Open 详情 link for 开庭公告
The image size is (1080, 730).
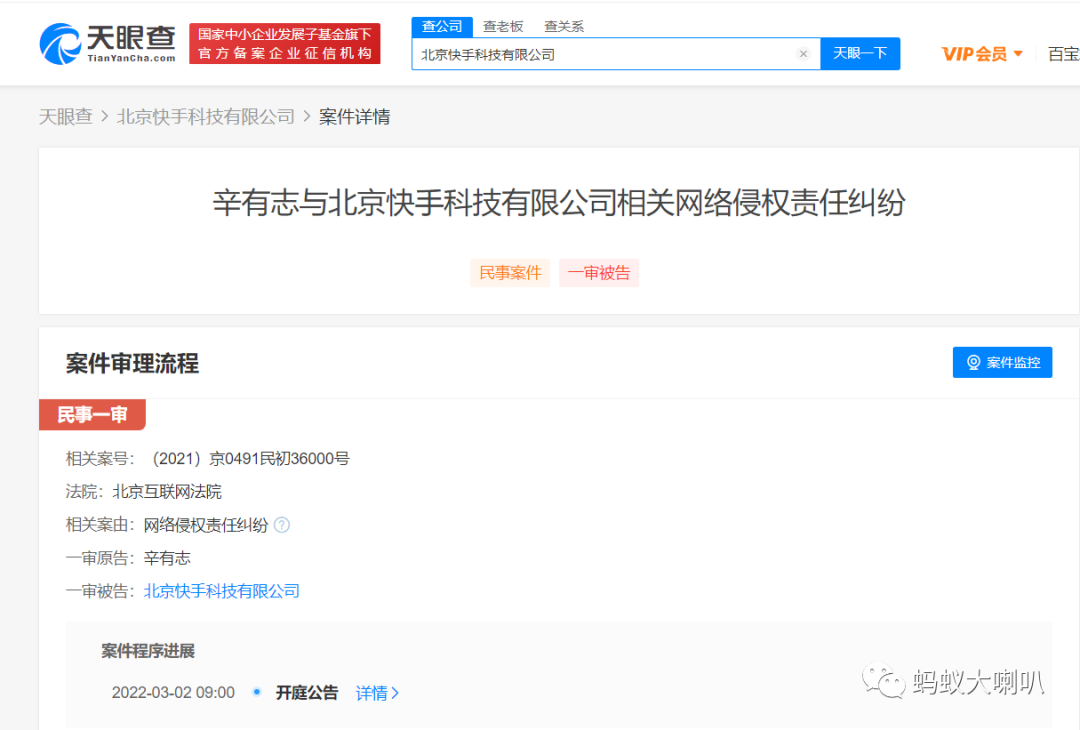(x=377, y=693)
